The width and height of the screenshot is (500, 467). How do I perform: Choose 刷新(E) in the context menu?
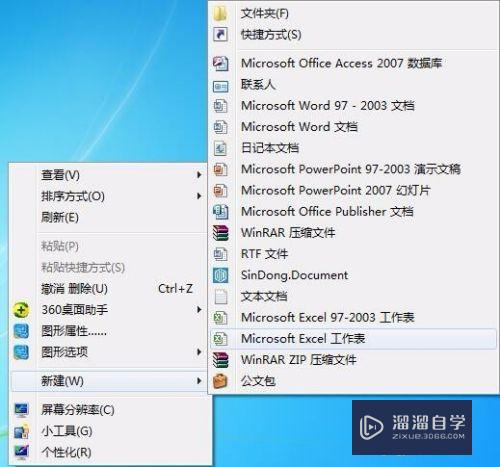[x=109, y=217]
